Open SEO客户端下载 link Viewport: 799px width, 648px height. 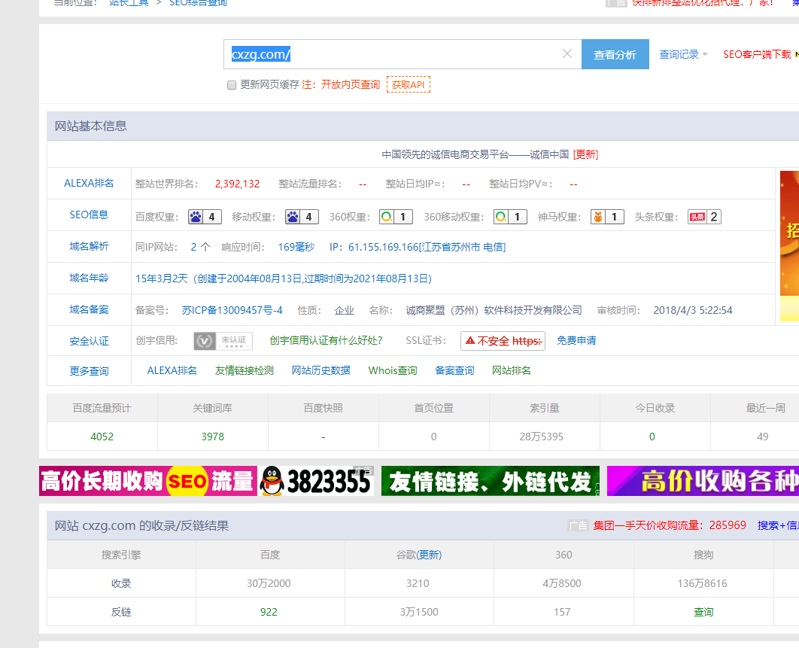tap(757, 55)
